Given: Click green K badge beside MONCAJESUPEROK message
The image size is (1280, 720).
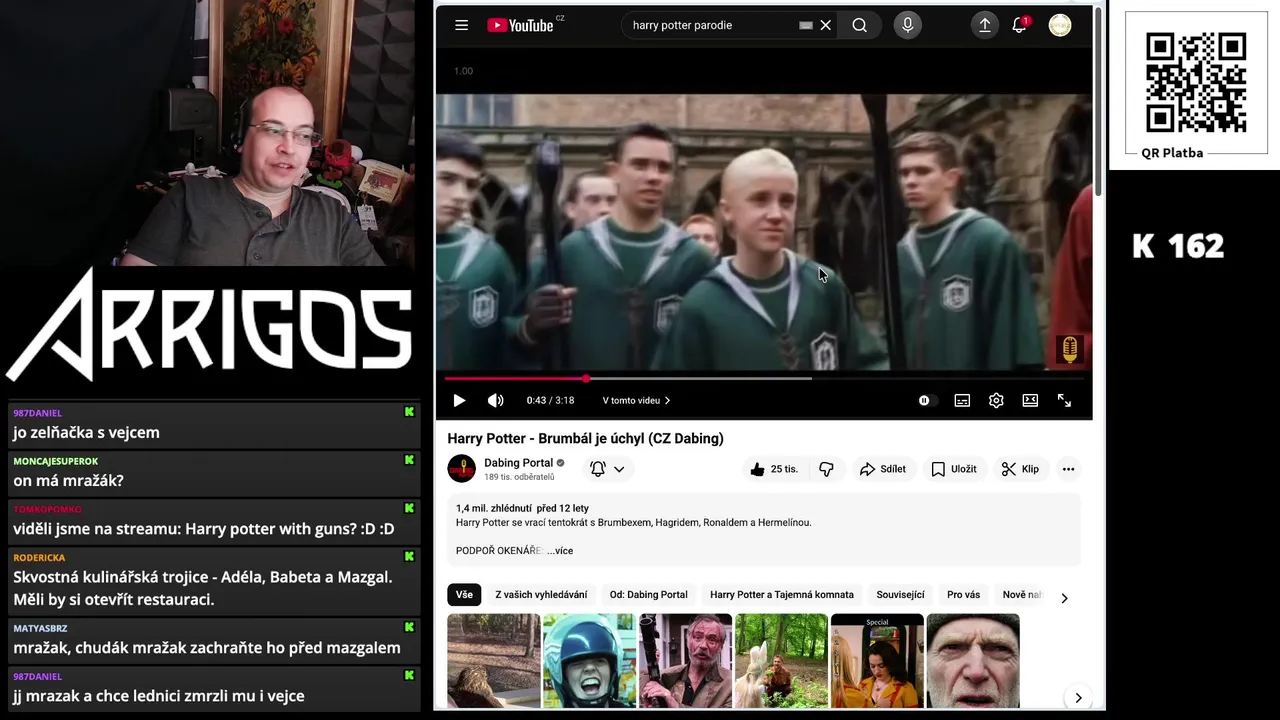Looking at the screenshot, I should tap(409, 460).
